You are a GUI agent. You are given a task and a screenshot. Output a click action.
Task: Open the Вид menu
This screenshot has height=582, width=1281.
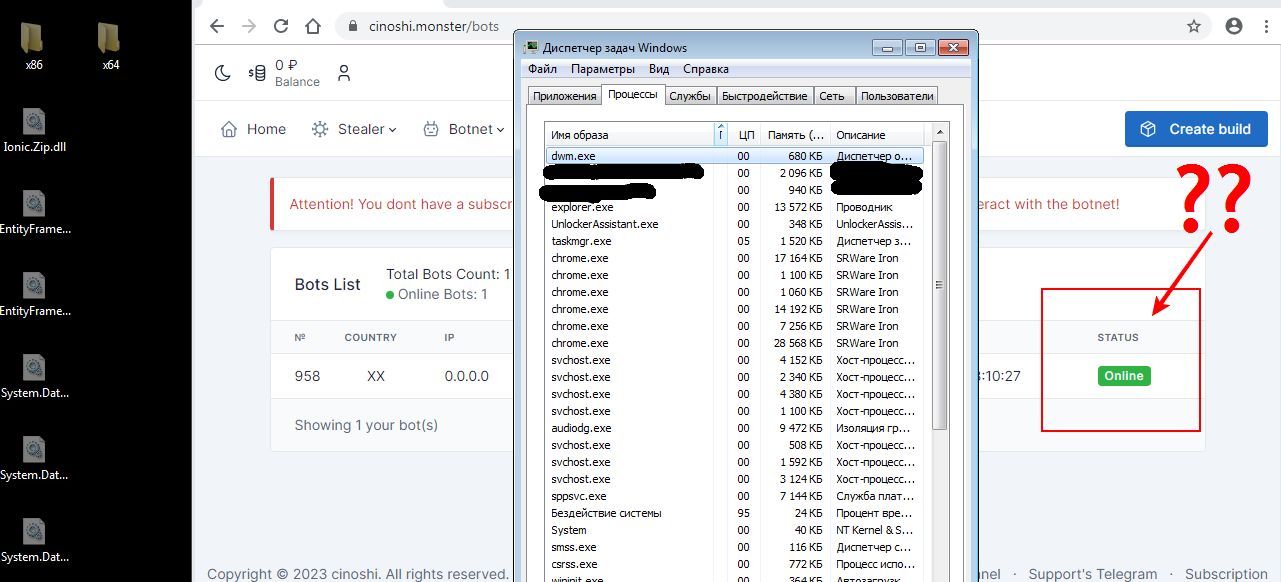coord(659,69)
